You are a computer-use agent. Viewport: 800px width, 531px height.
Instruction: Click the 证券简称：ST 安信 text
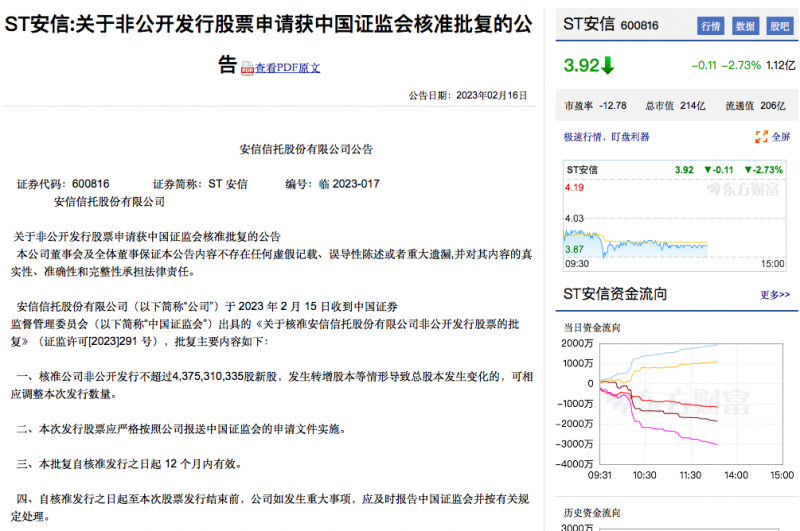[x=200, y=184]
